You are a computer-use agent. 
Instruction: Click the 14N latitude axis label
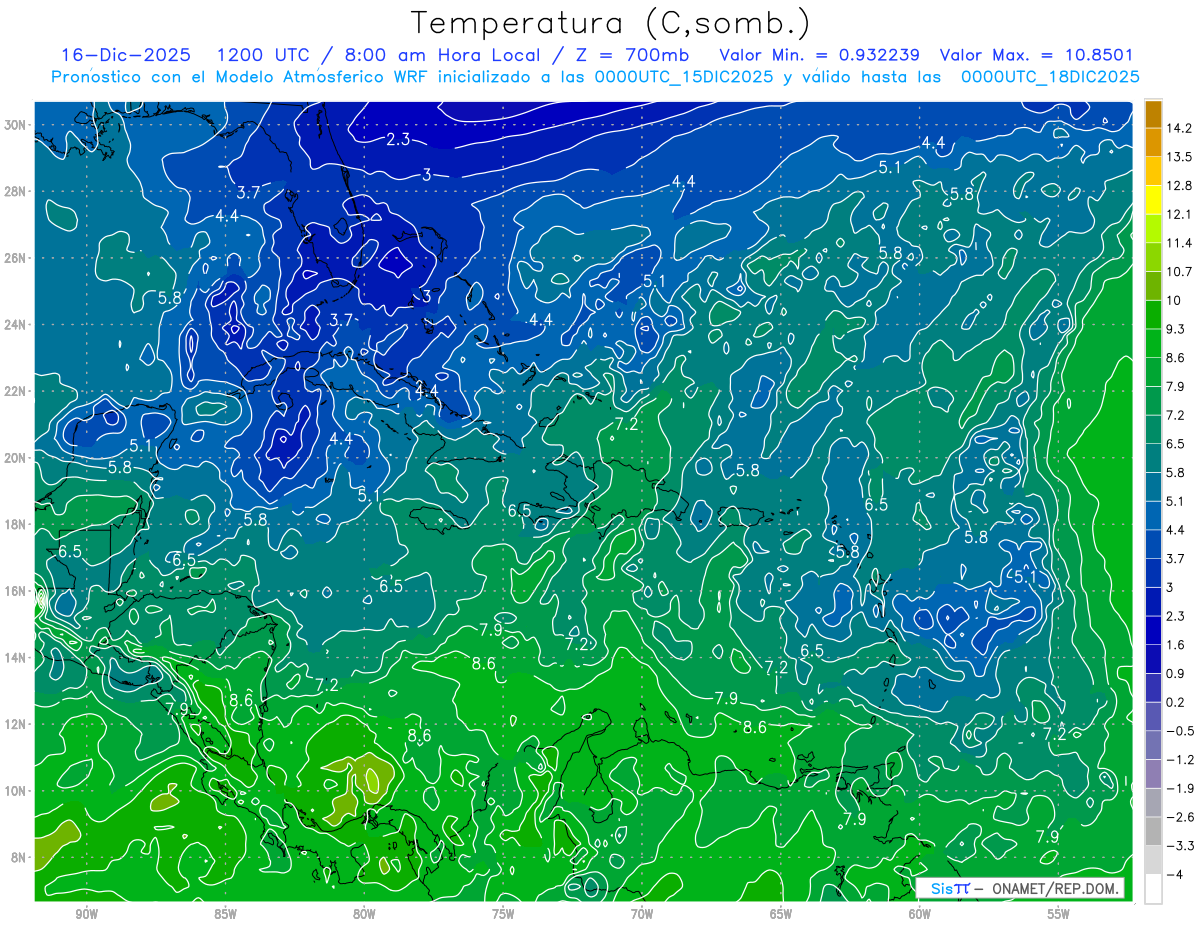click(16, 657)
